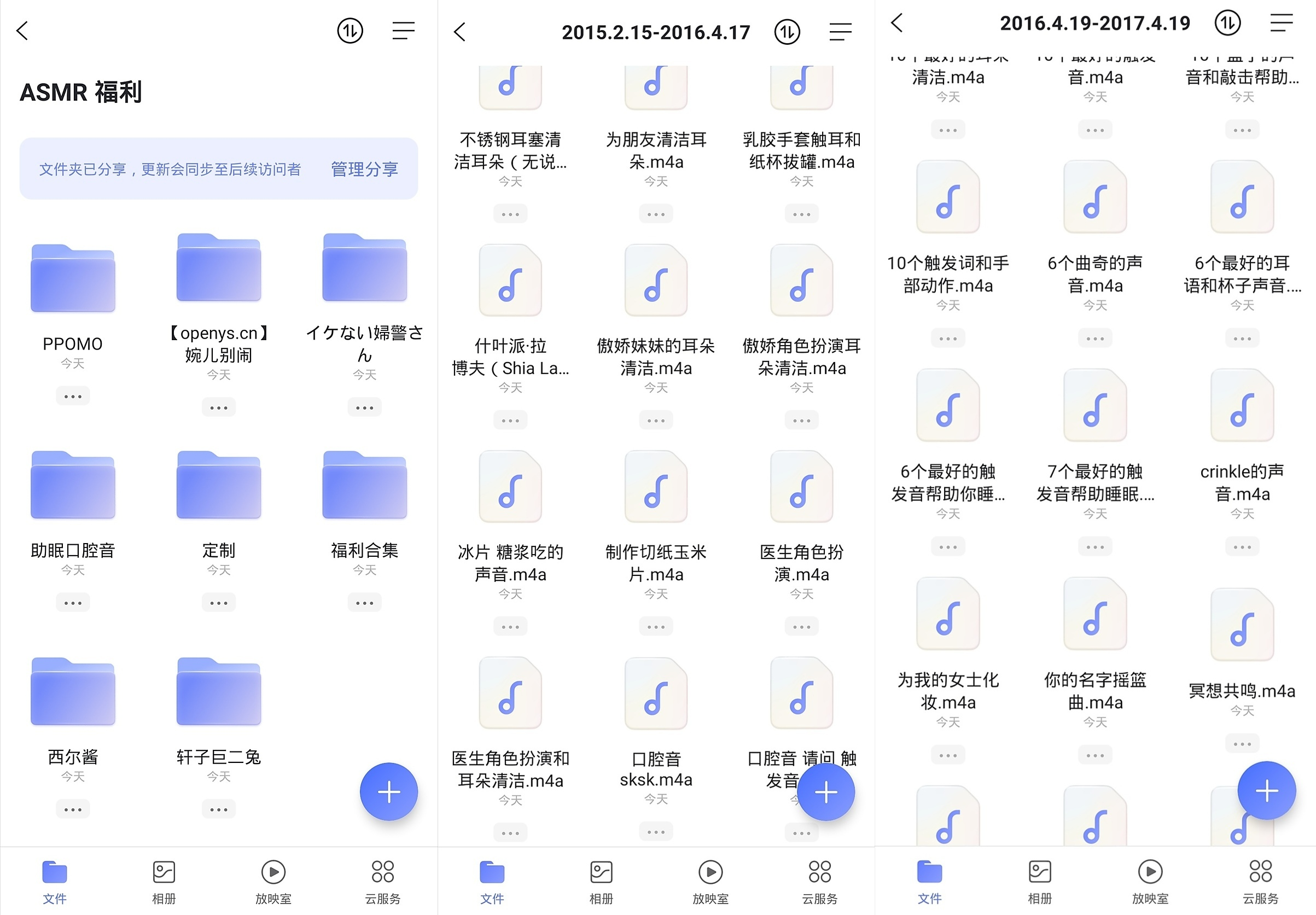
Task: Open list menu icon in ASMR 福利 panel
Action: (404, 31)
